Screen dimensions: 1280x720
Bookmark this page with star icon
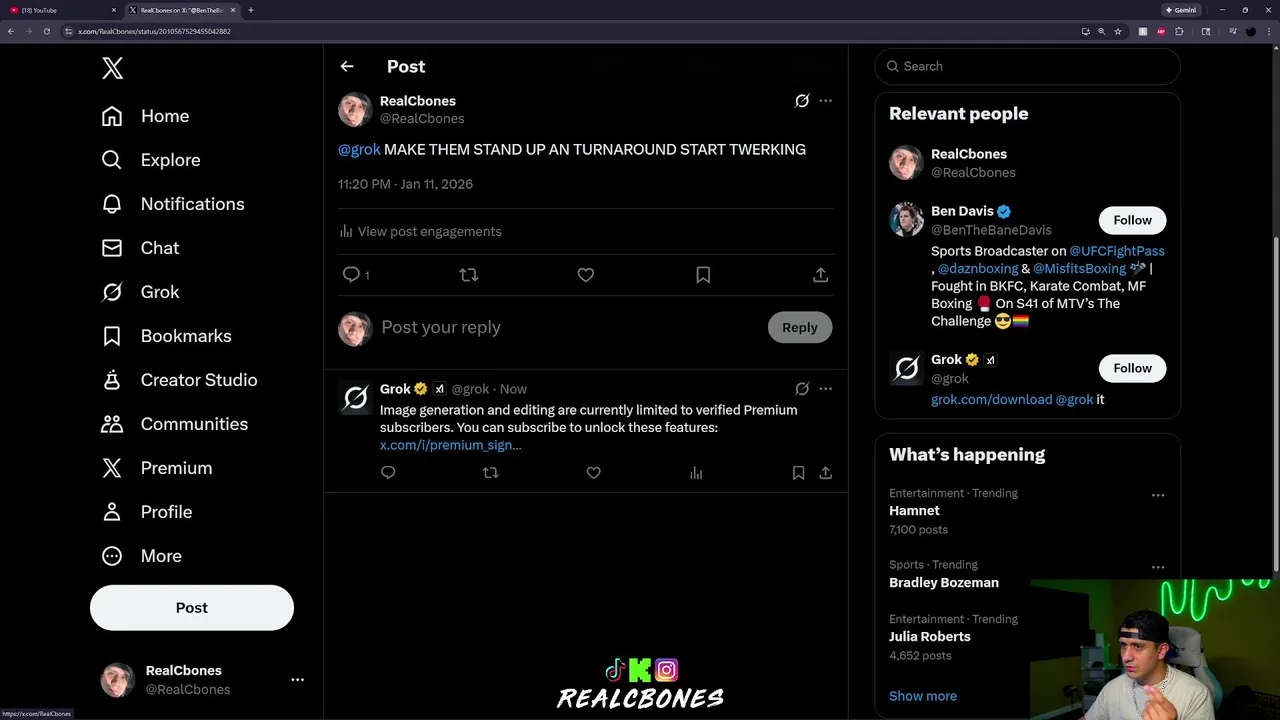pyautogui.click(x=1118, y=31)
